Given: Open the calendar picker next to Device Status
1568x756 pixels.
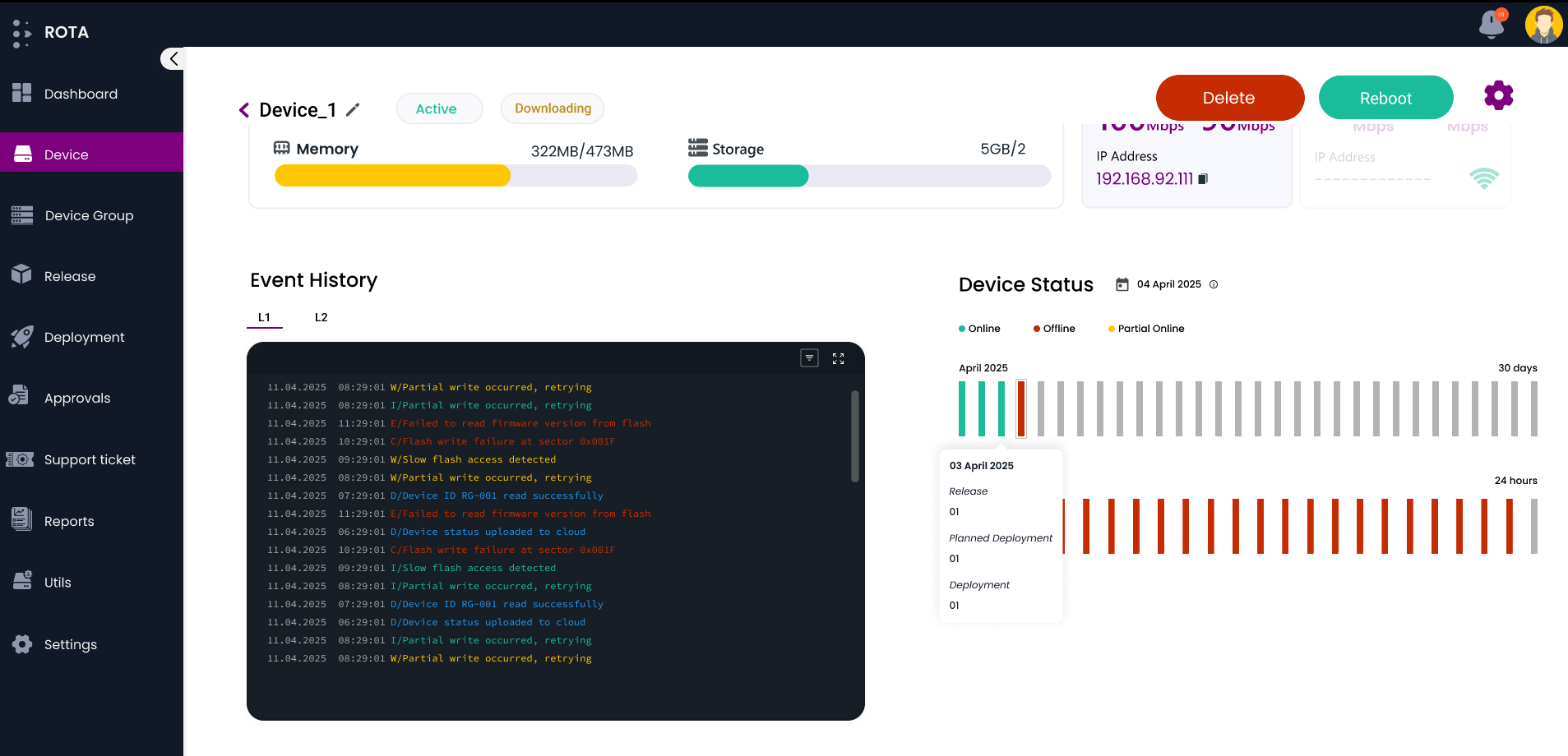Looking at the screenshot, I should coord(1122,283).
